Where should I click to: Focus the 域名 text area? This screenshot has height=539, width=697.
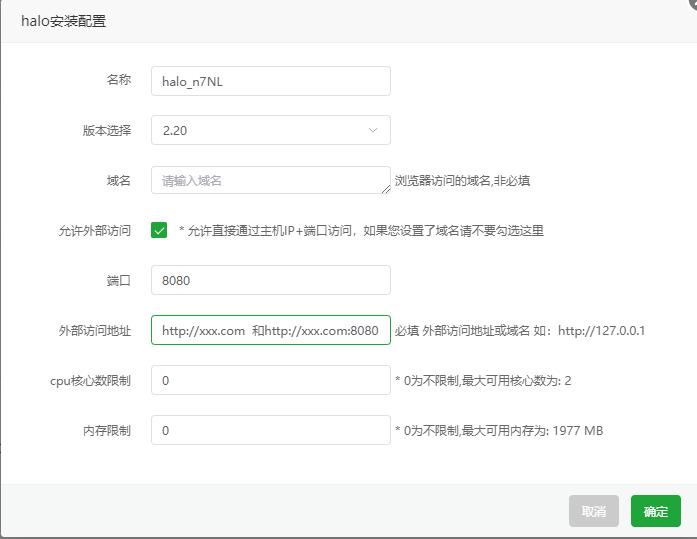[271, 180]
